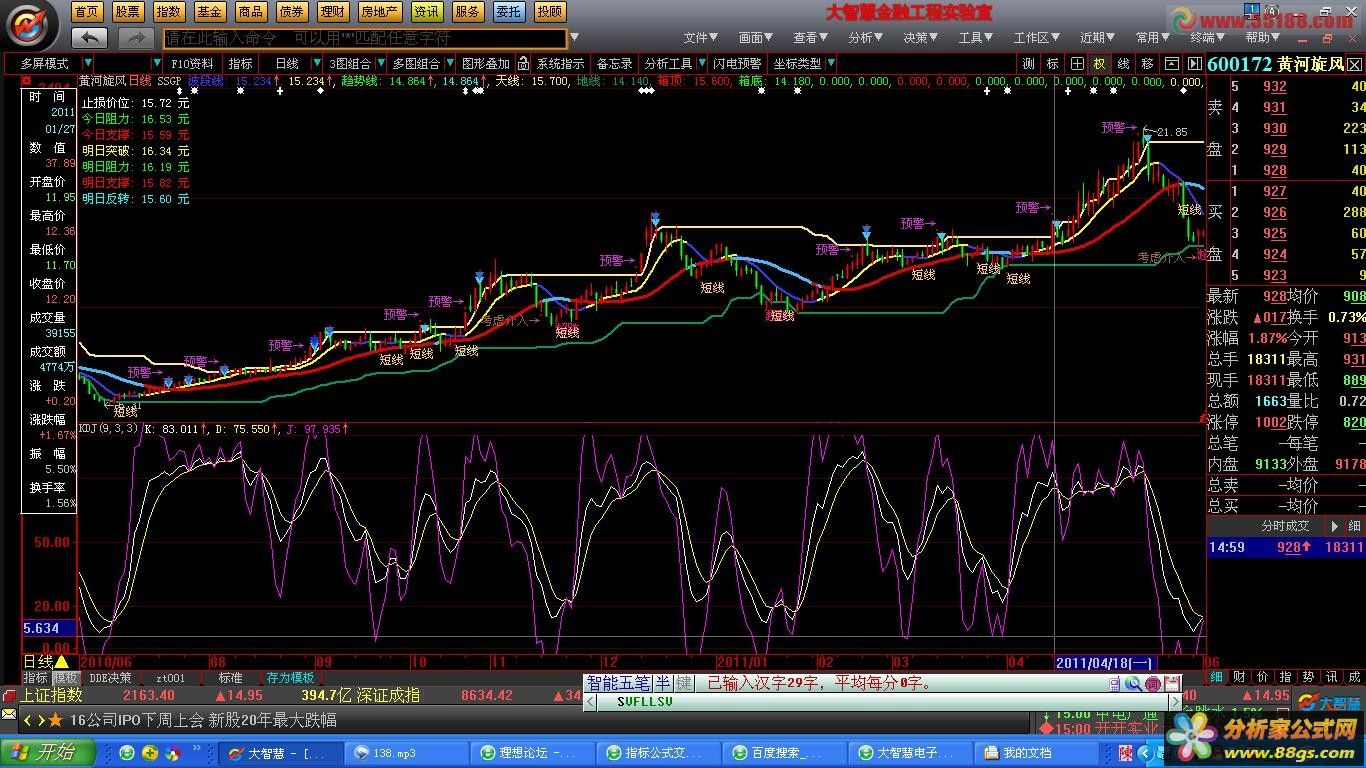Image resolution: width=1366 pixels, height=768 pixels.
Task: Click the 半 half-width IME toggle
Action: point(662,683)
